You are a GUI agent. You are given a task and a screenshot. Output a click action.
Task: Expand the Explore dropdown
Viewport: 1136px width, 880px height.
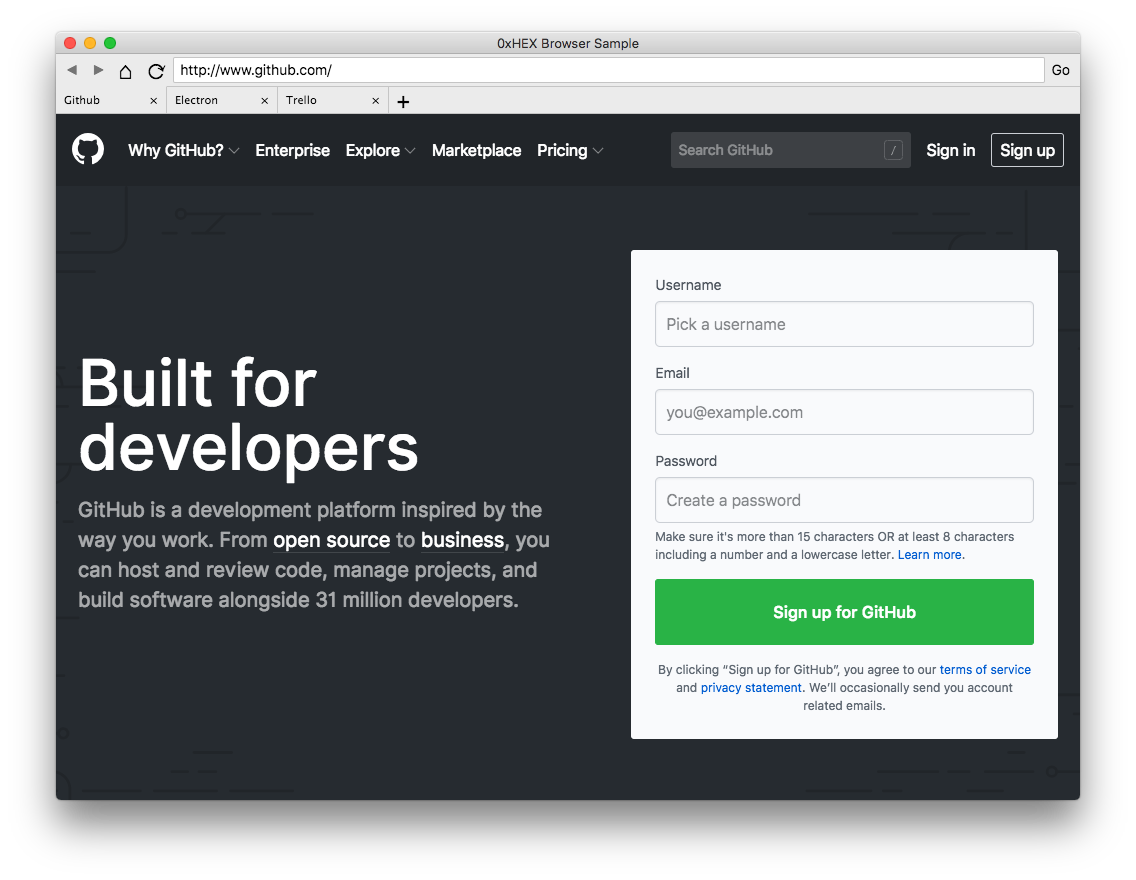pos(380,151)
